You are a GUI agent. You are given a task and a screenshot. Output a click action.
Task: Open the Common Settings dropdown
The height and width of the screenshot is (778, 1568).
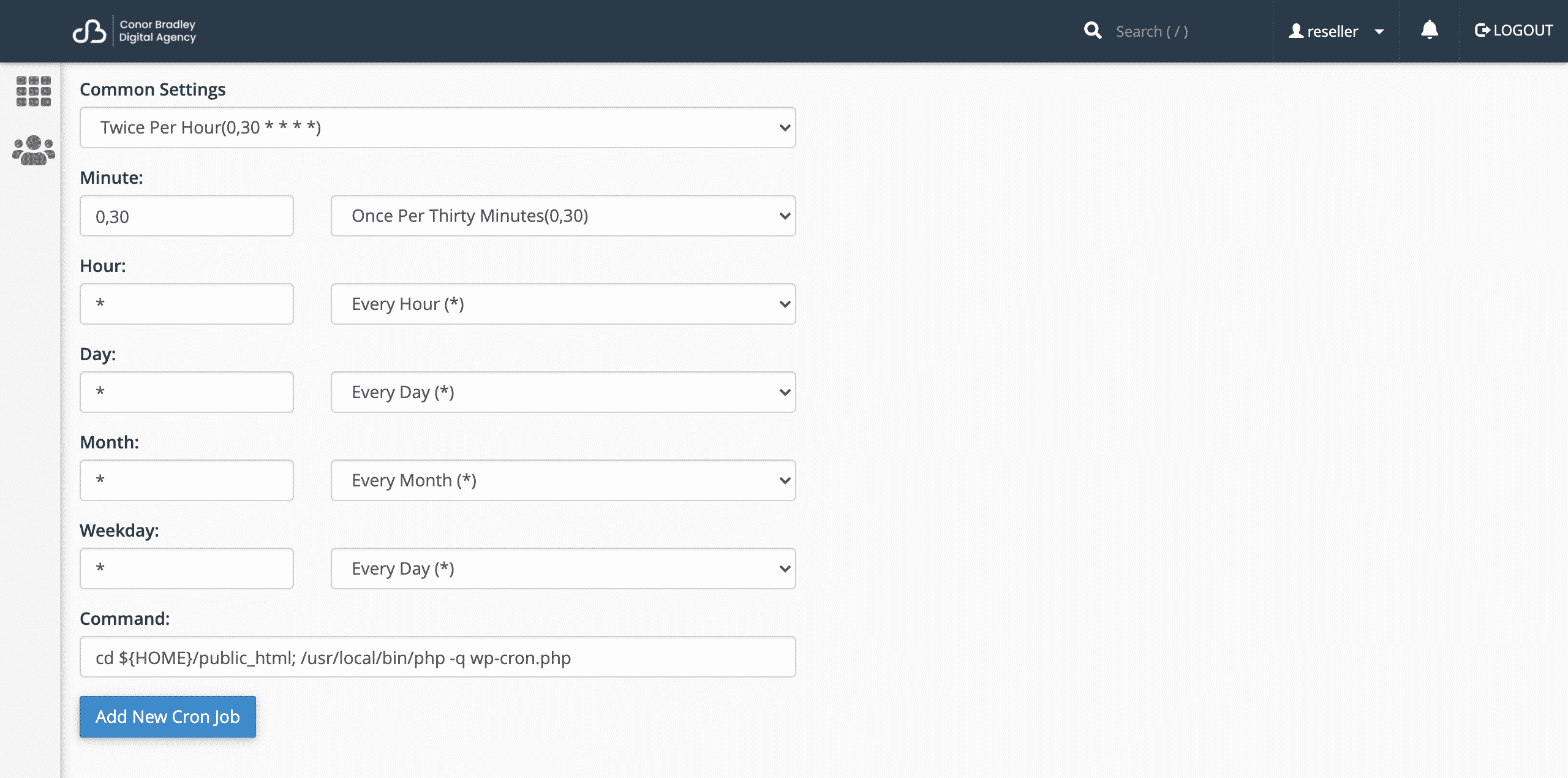click(x=438, y=127)
